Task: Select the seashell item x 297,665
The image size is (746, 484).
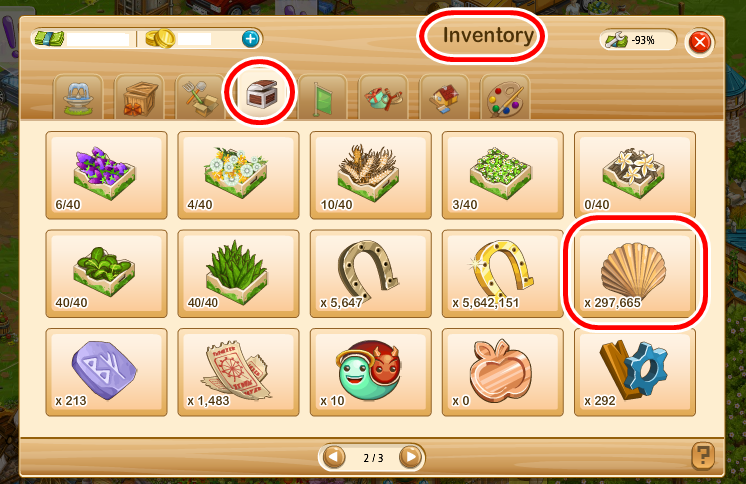Action: 635,274
